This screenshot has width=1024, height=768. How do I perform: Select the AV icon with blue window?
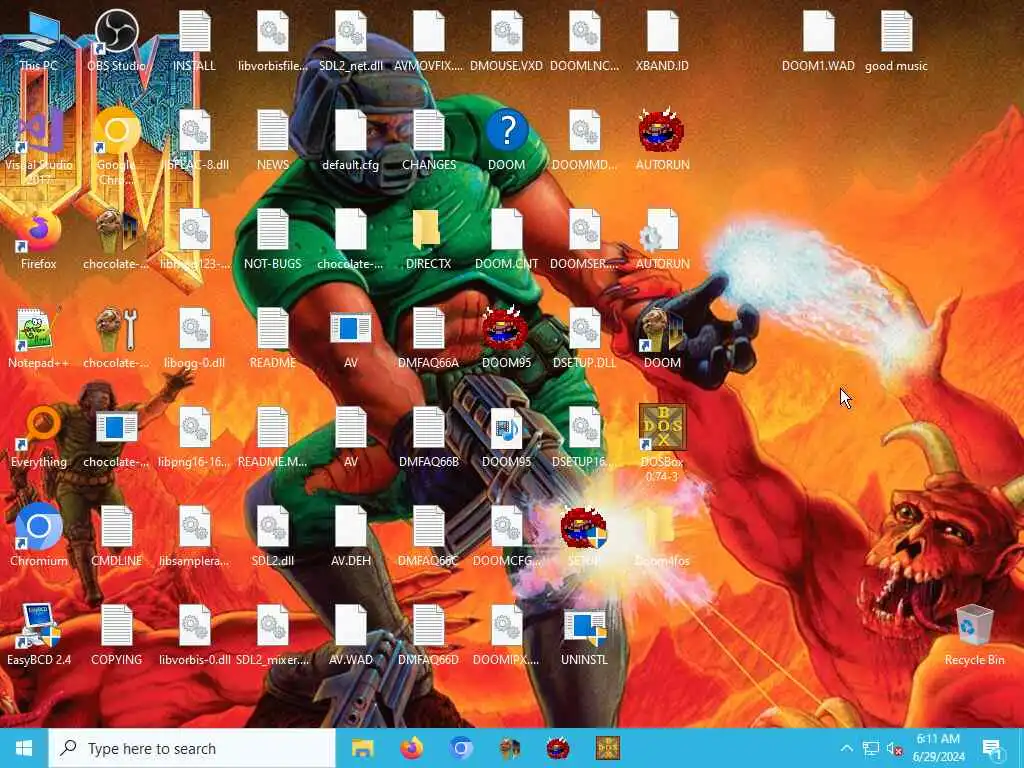point(351,338)
